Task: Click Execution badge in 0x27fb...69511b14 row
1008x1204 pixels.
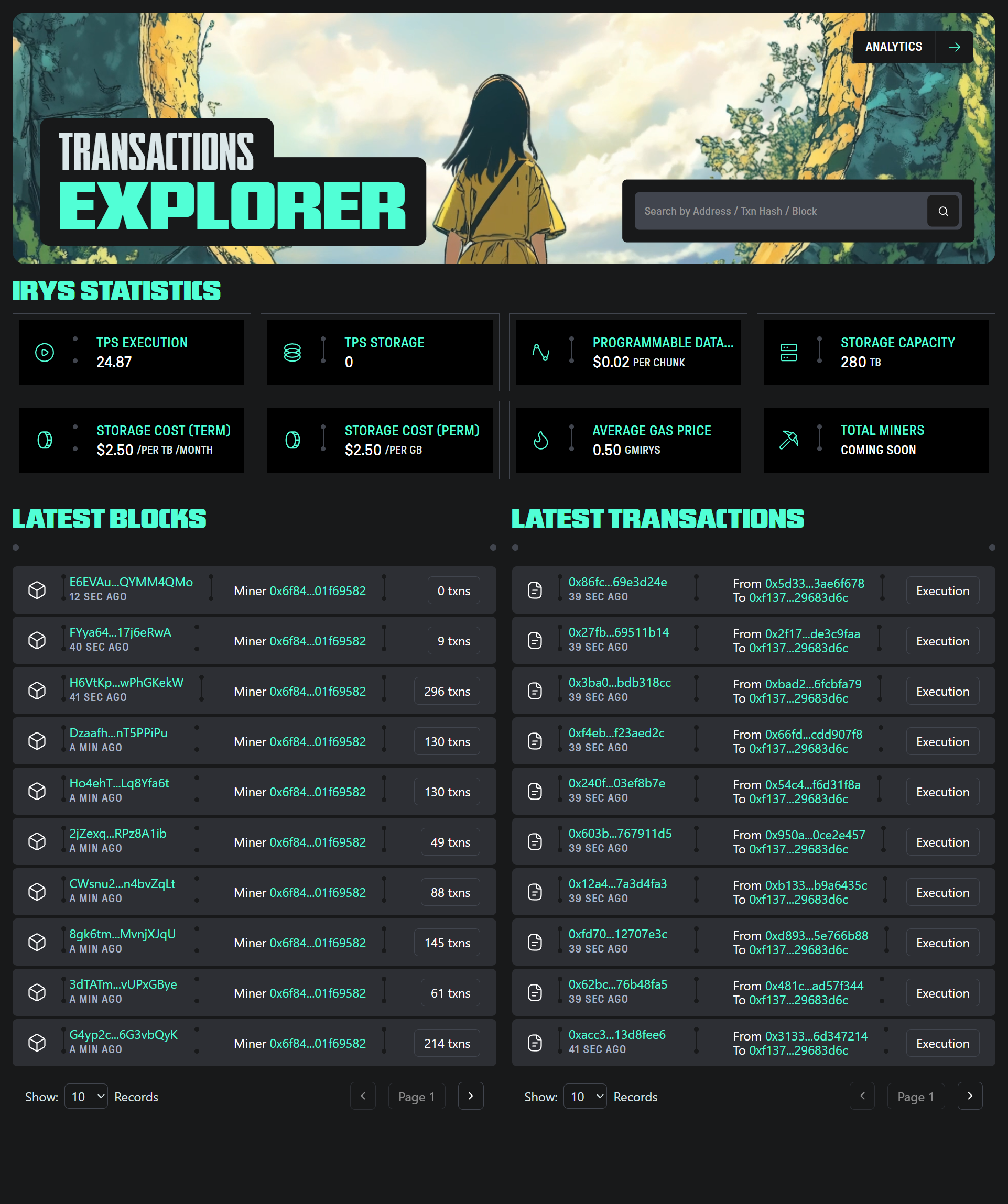Action: (942, 641)
